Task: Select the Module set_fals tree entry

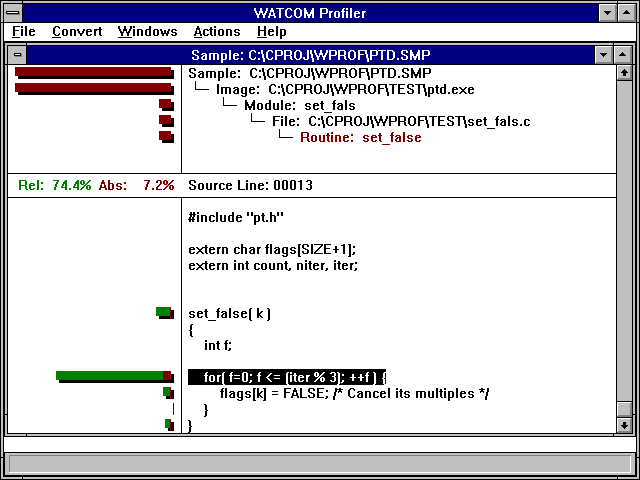Action: (x=300, y=105)
